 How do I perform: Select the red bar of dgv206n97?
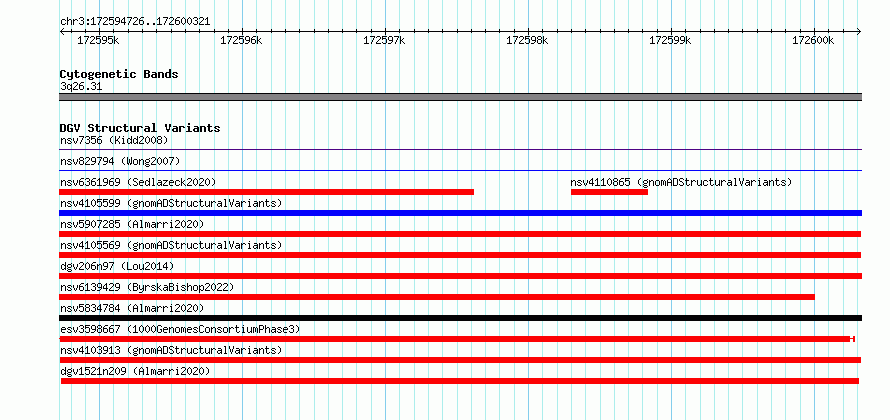pos(460,276)
